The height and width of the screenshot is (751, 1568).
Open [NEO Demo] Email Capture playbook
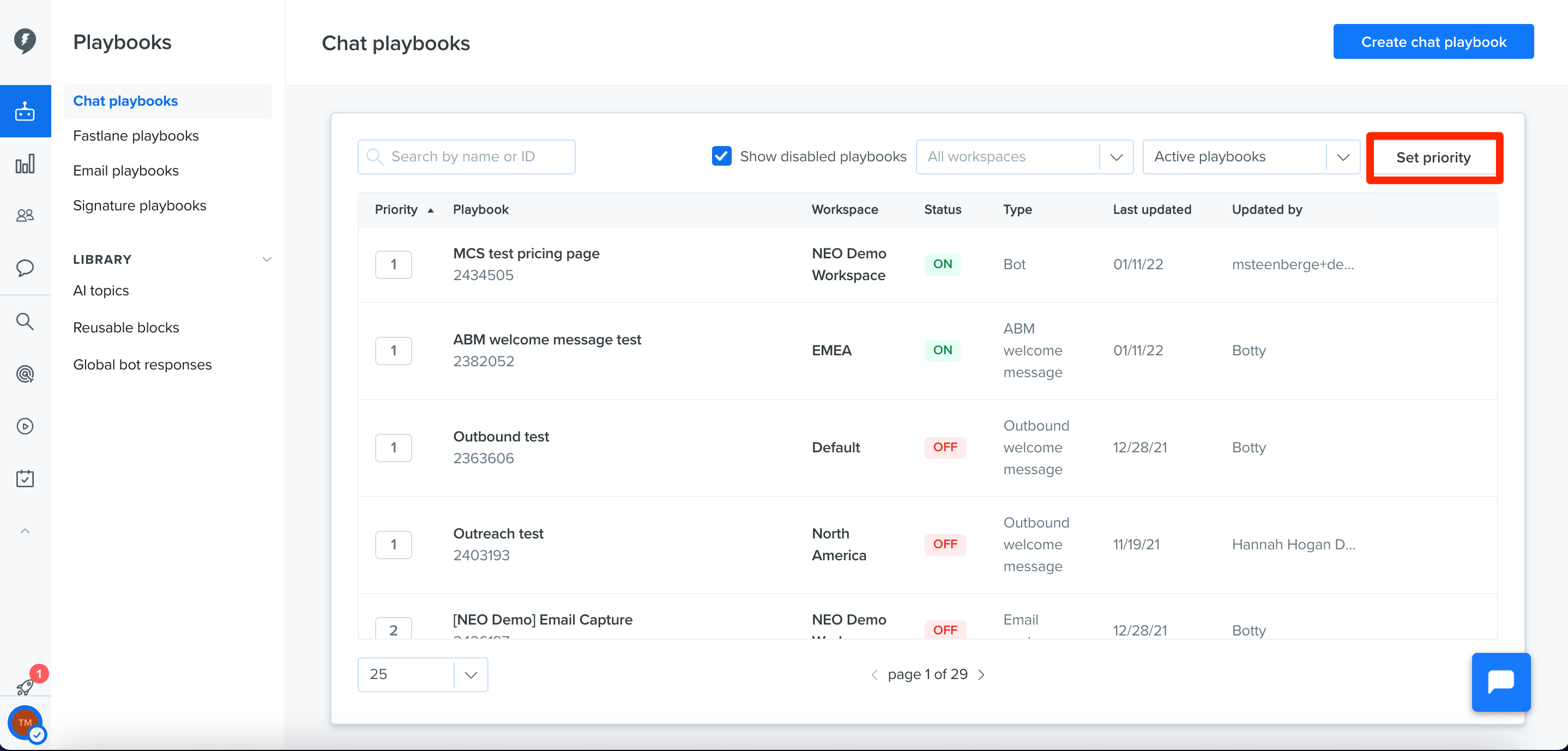coord(542,620)
